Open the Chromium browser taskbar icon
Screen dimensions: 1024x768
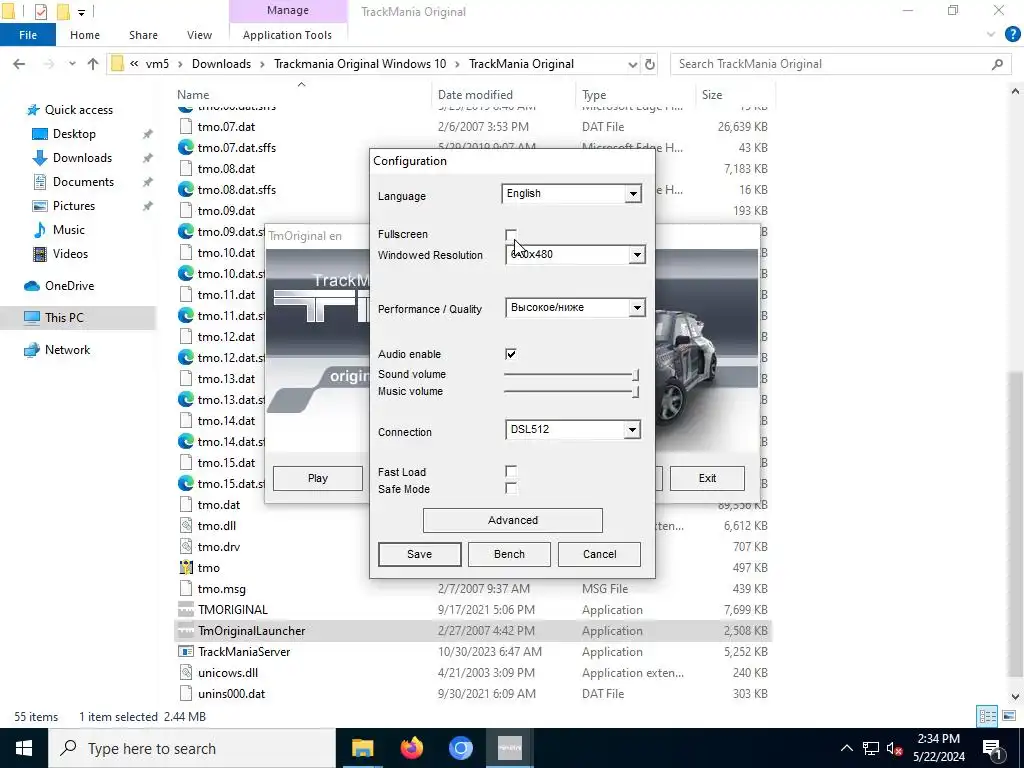[460, 748]
